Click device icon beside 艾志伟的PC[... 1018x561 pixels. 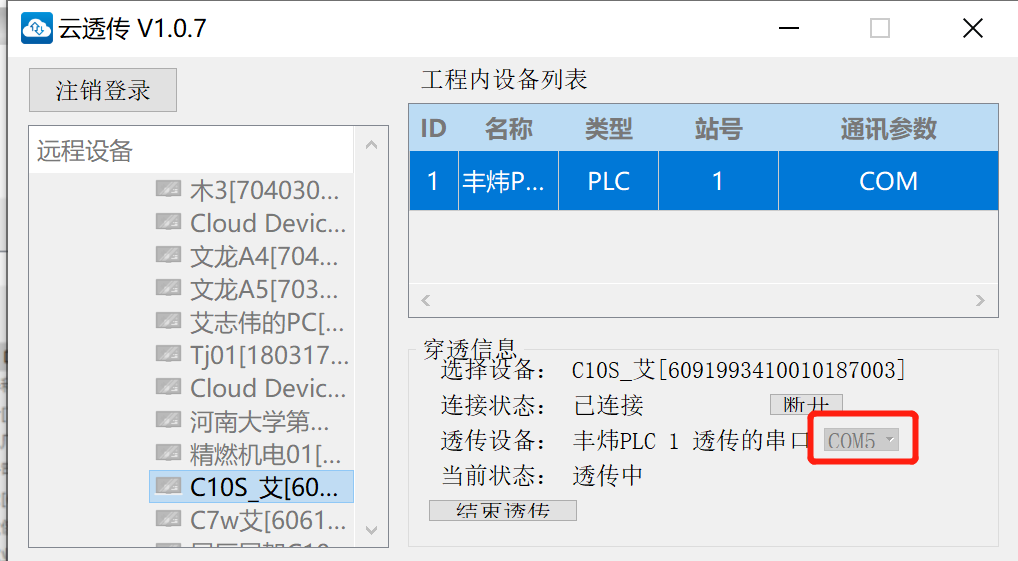pyautogui.click(x=168, y=321)
